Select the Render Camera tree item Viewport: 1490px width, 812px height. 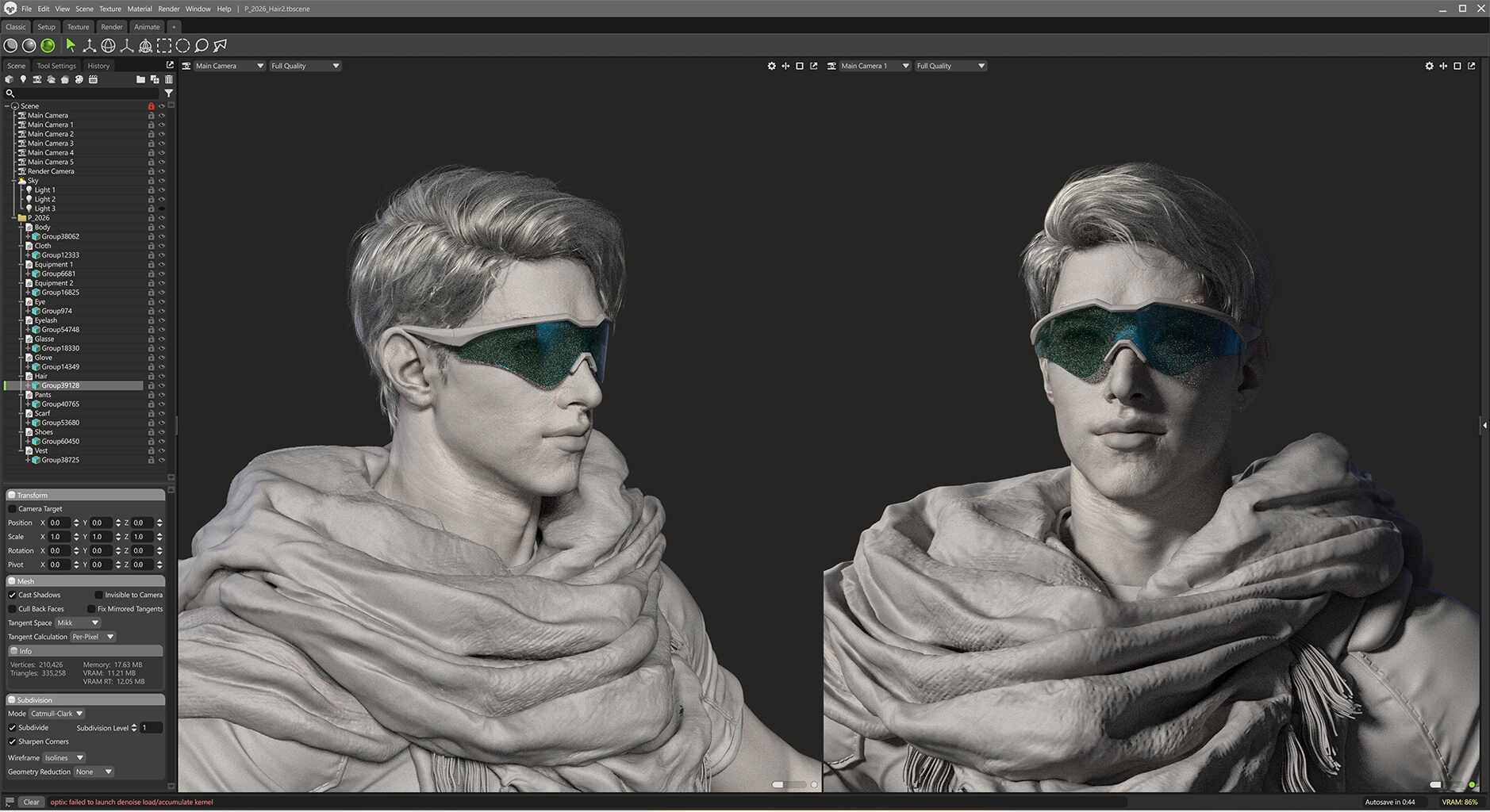pyautogui.click(x=51, y=171)
